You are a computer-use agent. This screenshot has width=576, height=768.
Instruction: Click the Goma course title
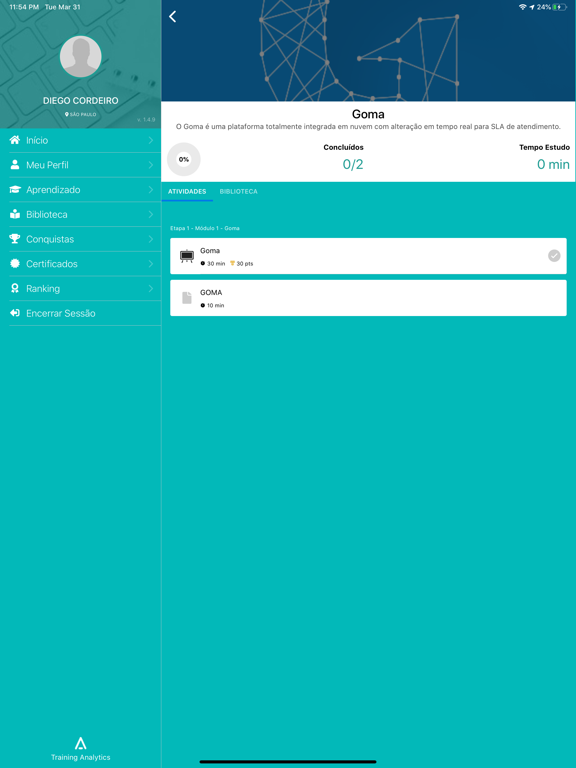pos(368,114)
